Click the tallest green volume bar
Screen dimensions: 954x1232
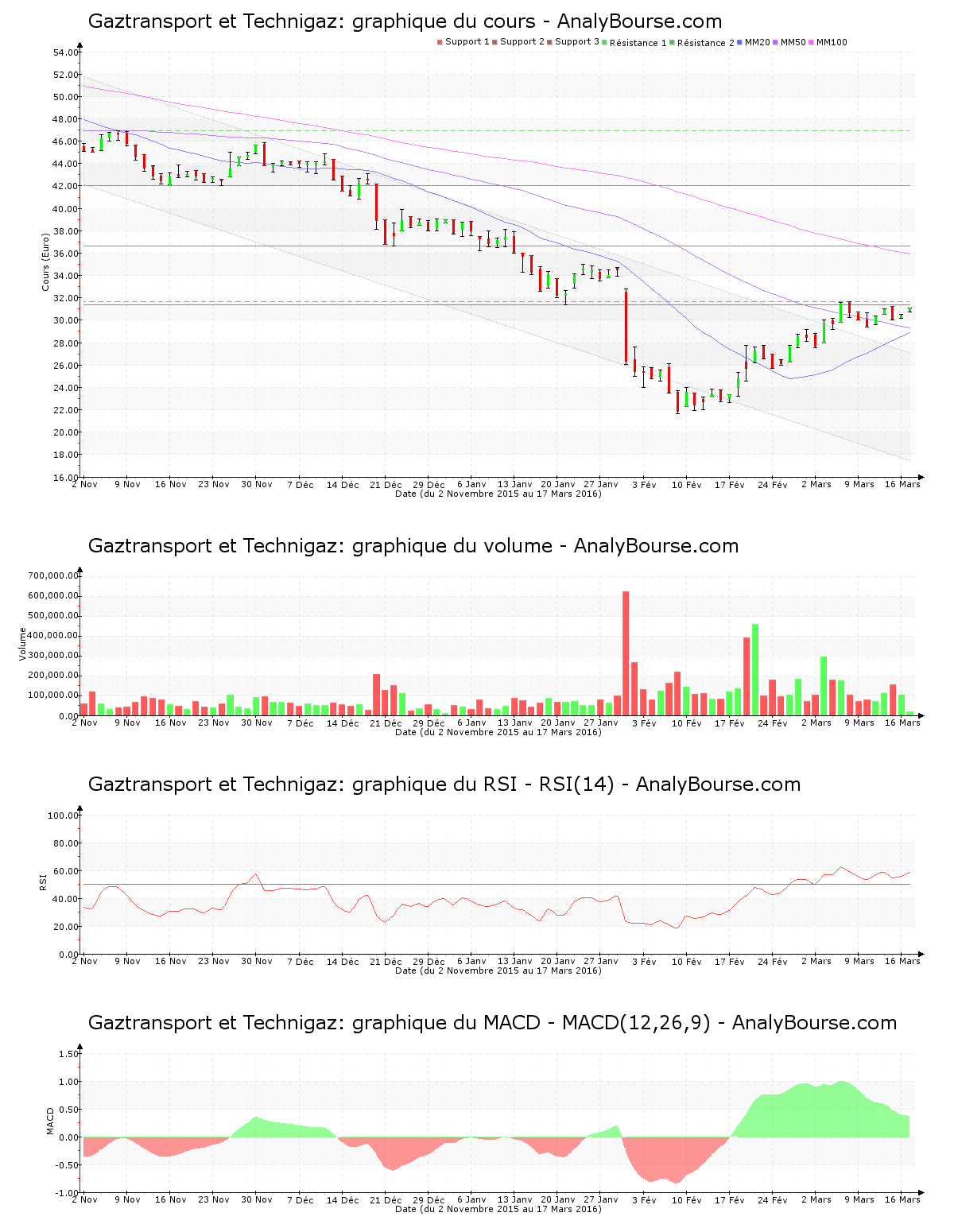pyautogui.click(x=755, y=669)
